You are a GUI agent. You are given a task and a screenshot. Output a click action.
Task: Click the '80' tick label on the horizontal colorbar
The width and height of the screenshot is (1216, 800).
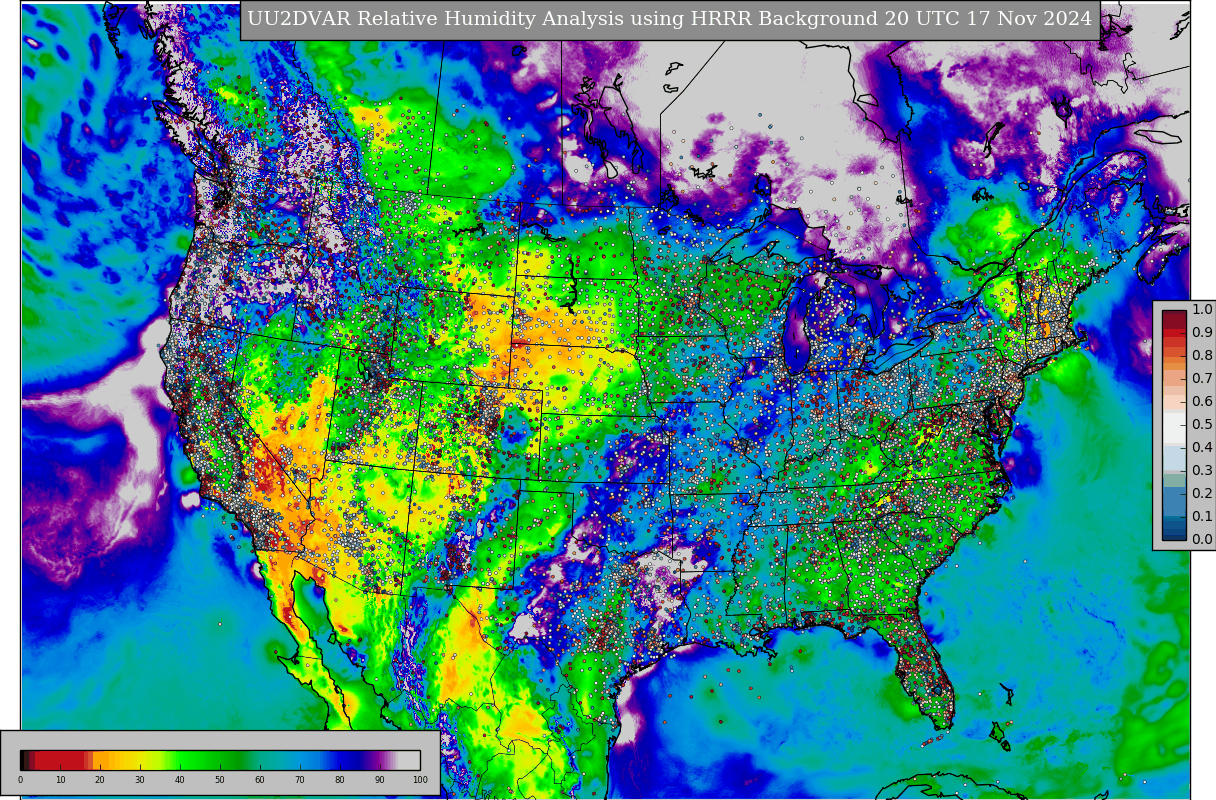(340, 780)
